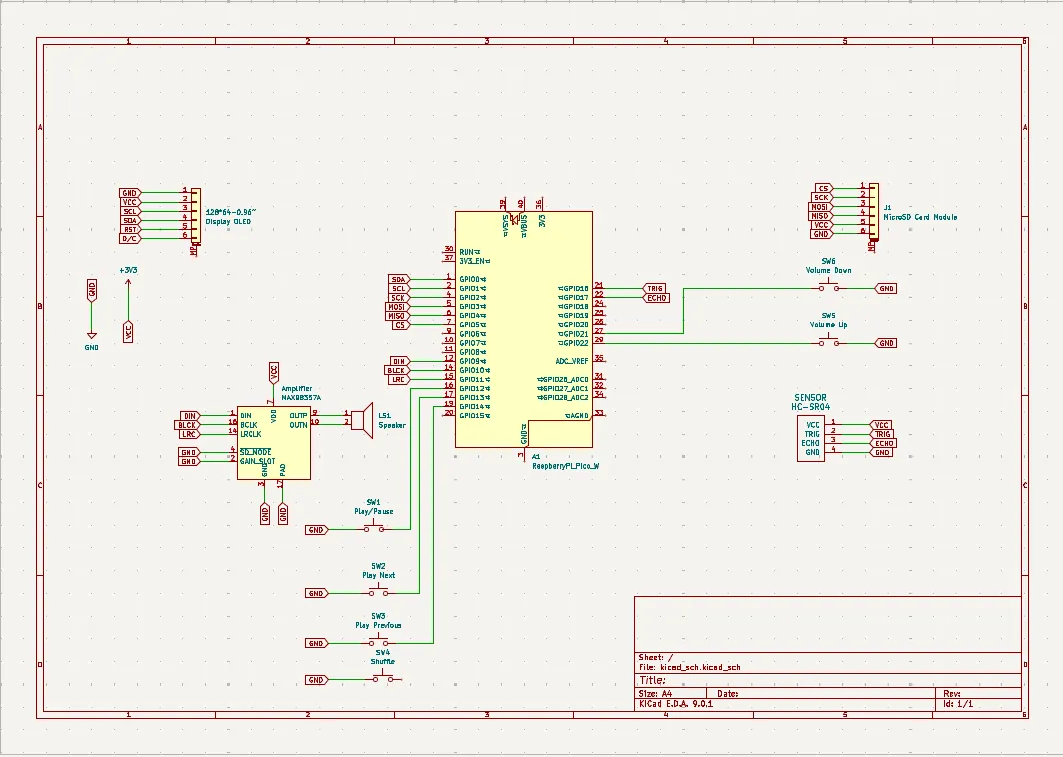
Task: Select the SW3 Play Previous push button symbol
Action: [378, 641]
